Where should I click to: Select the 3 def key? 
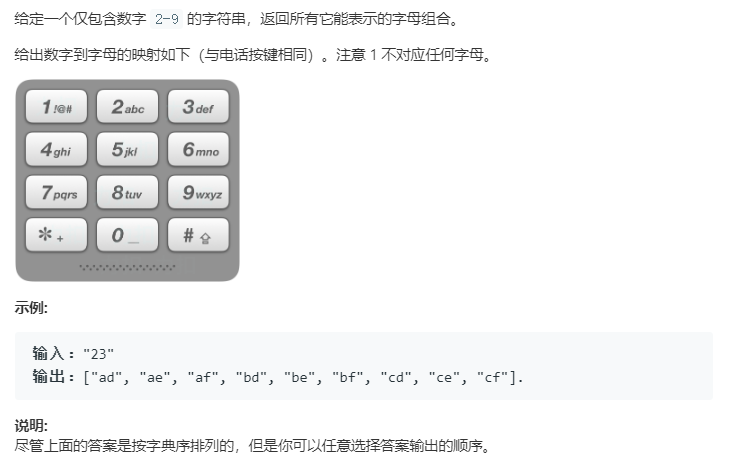click(x=198, y=107)
